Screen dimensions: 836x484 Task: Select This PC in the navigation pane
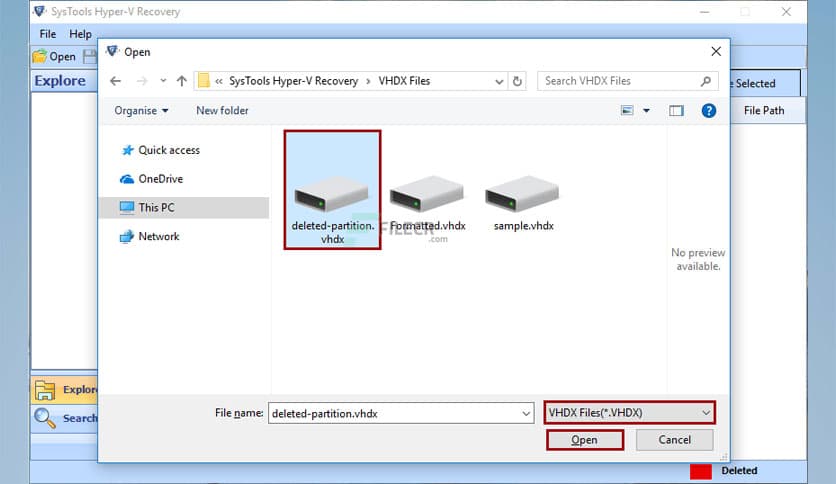tap(183, 207)
